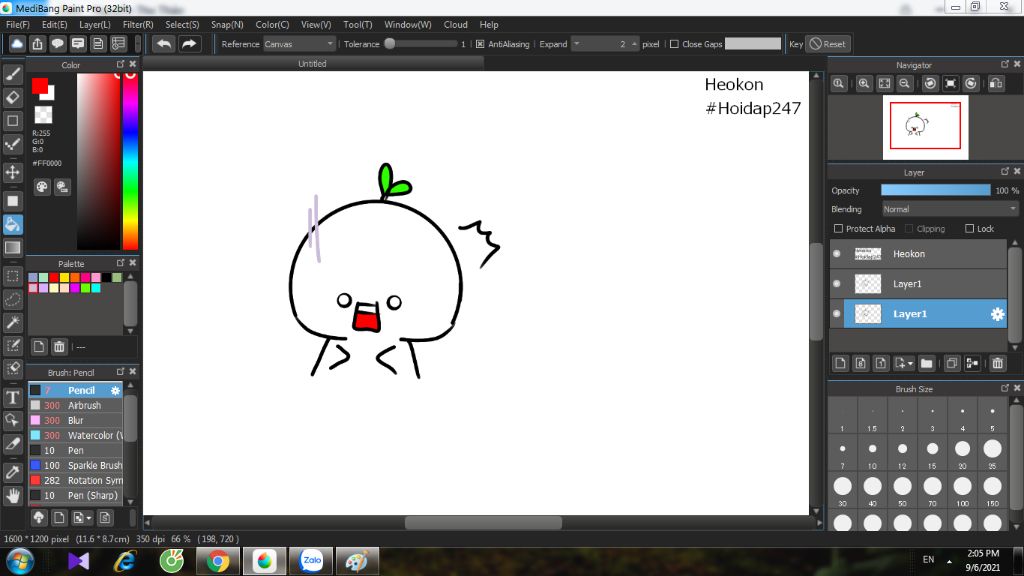Click the add palette color icon
This screenshot has height=576, width=1024.
click(x=39, y=347)
